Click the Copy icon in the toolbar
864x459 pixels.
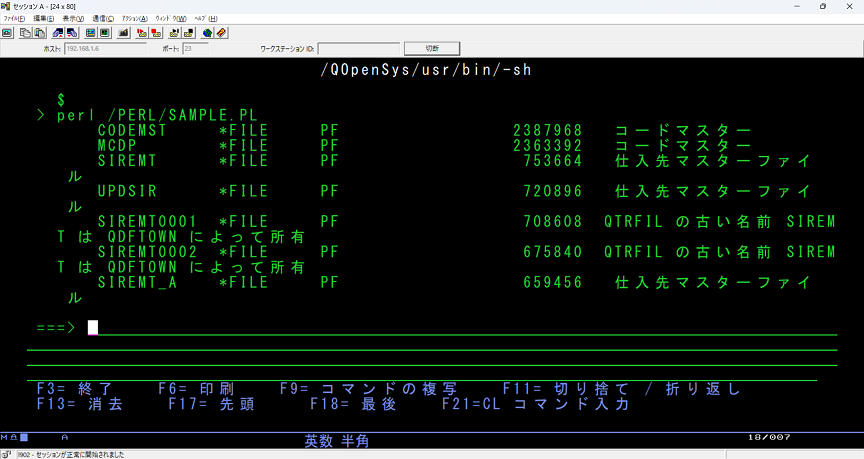pos(25,32)
